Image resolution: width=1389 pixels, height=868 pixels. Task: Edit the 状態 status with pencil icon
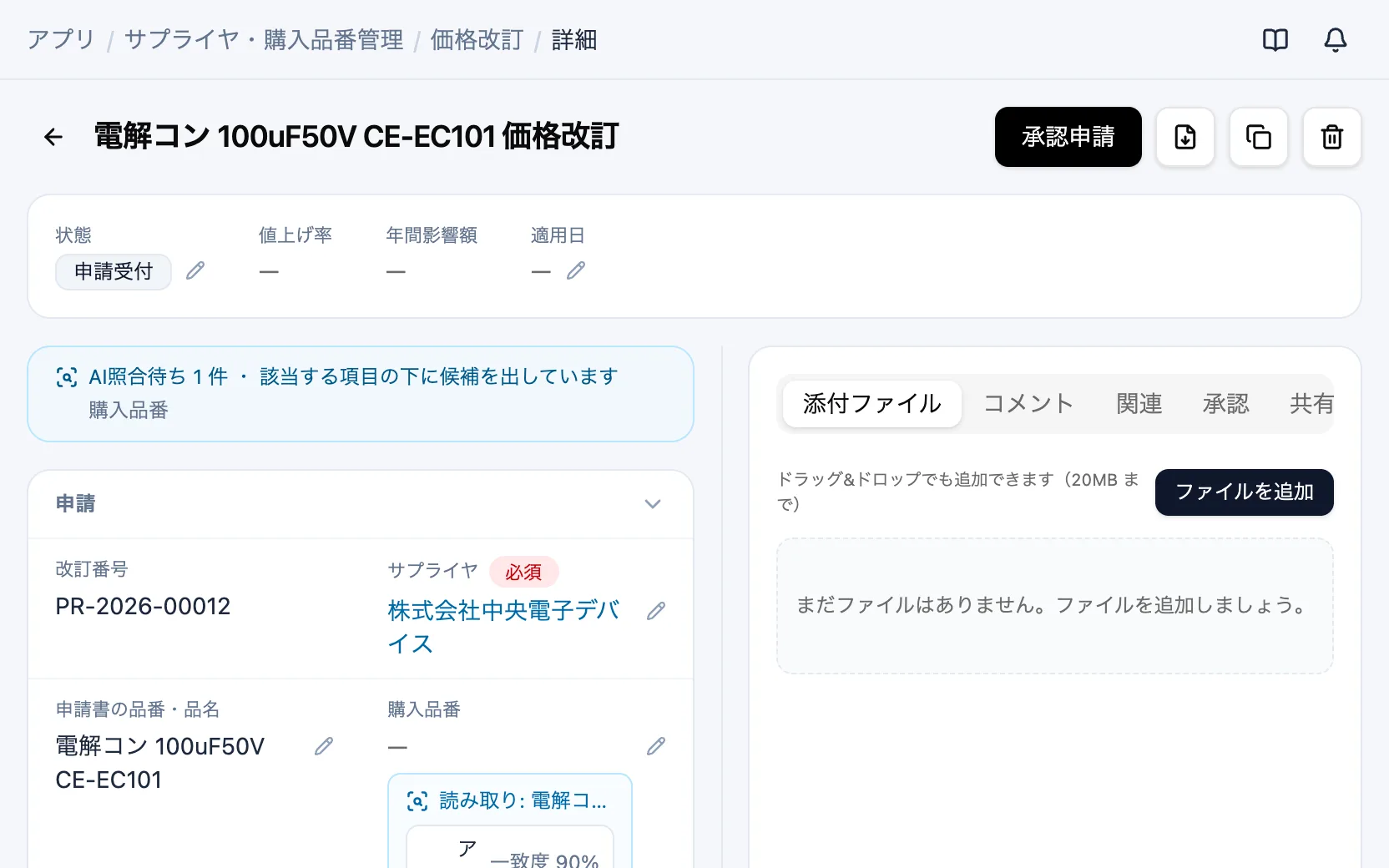click(x=195, y=270)
